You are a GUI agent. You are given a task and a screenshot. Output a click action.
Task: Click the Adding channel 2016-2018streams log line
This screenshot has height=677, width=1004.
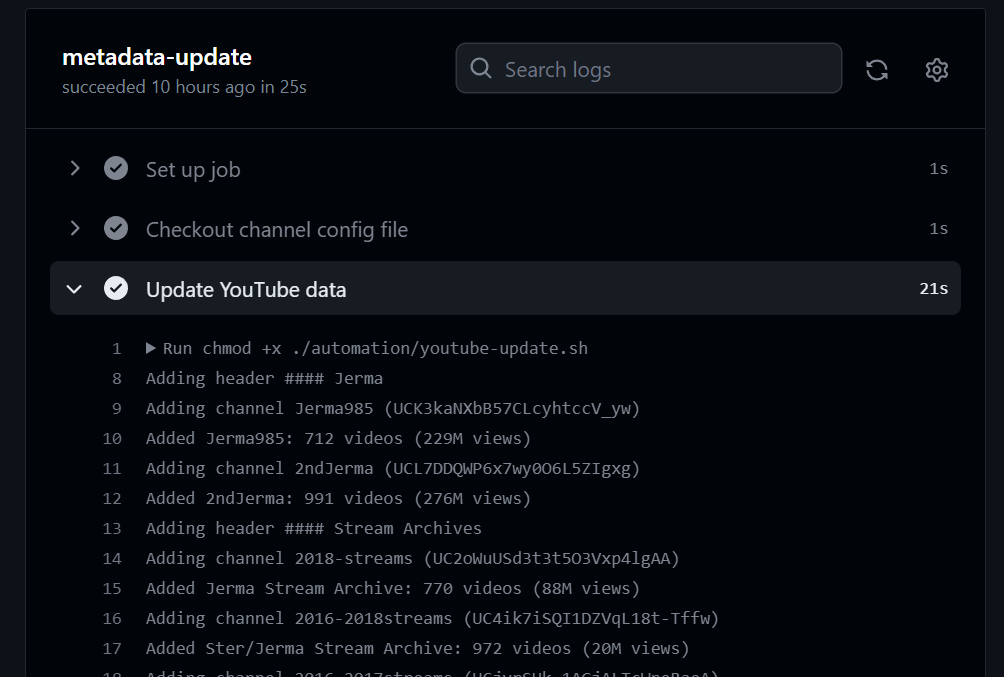pos(433,619)
